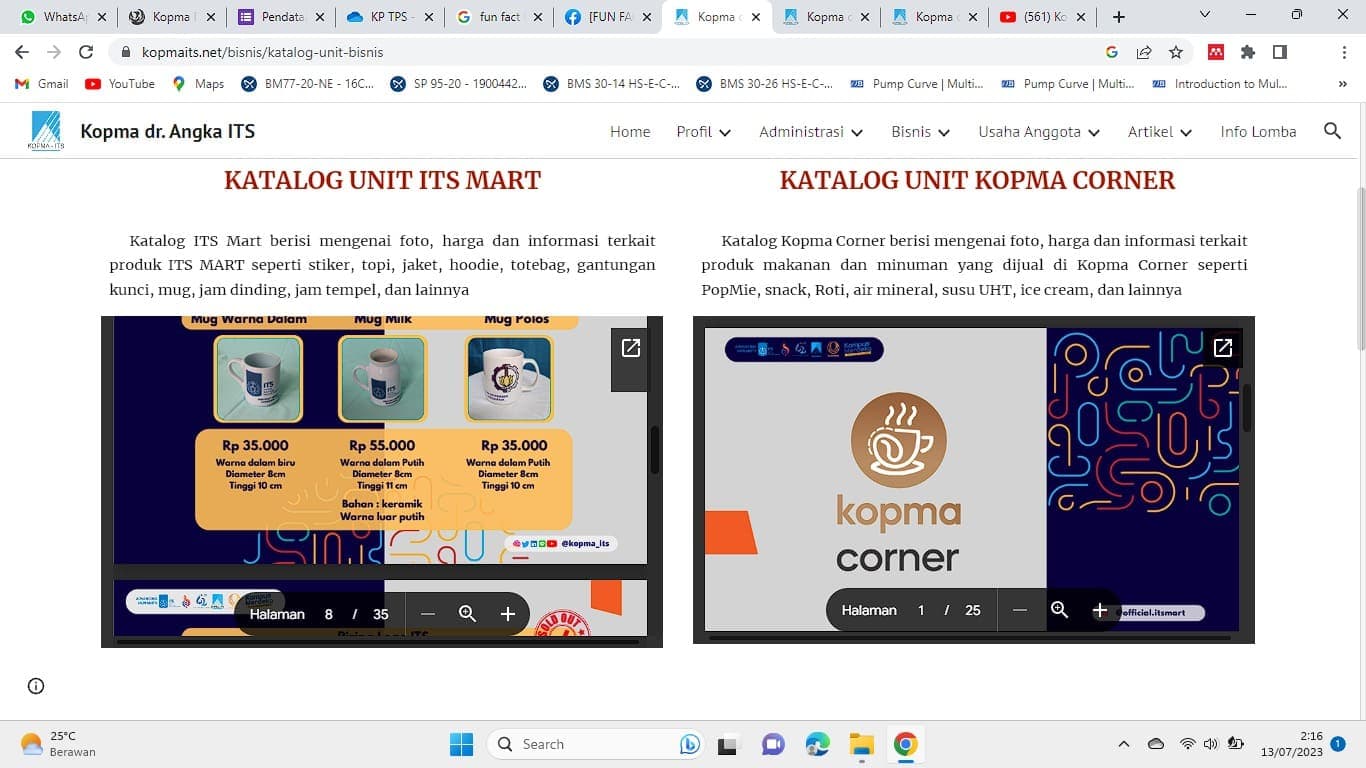Close the WhatsApp tab
The height and width of the screenshot is (768, 1366).
(x=101, y=17)
